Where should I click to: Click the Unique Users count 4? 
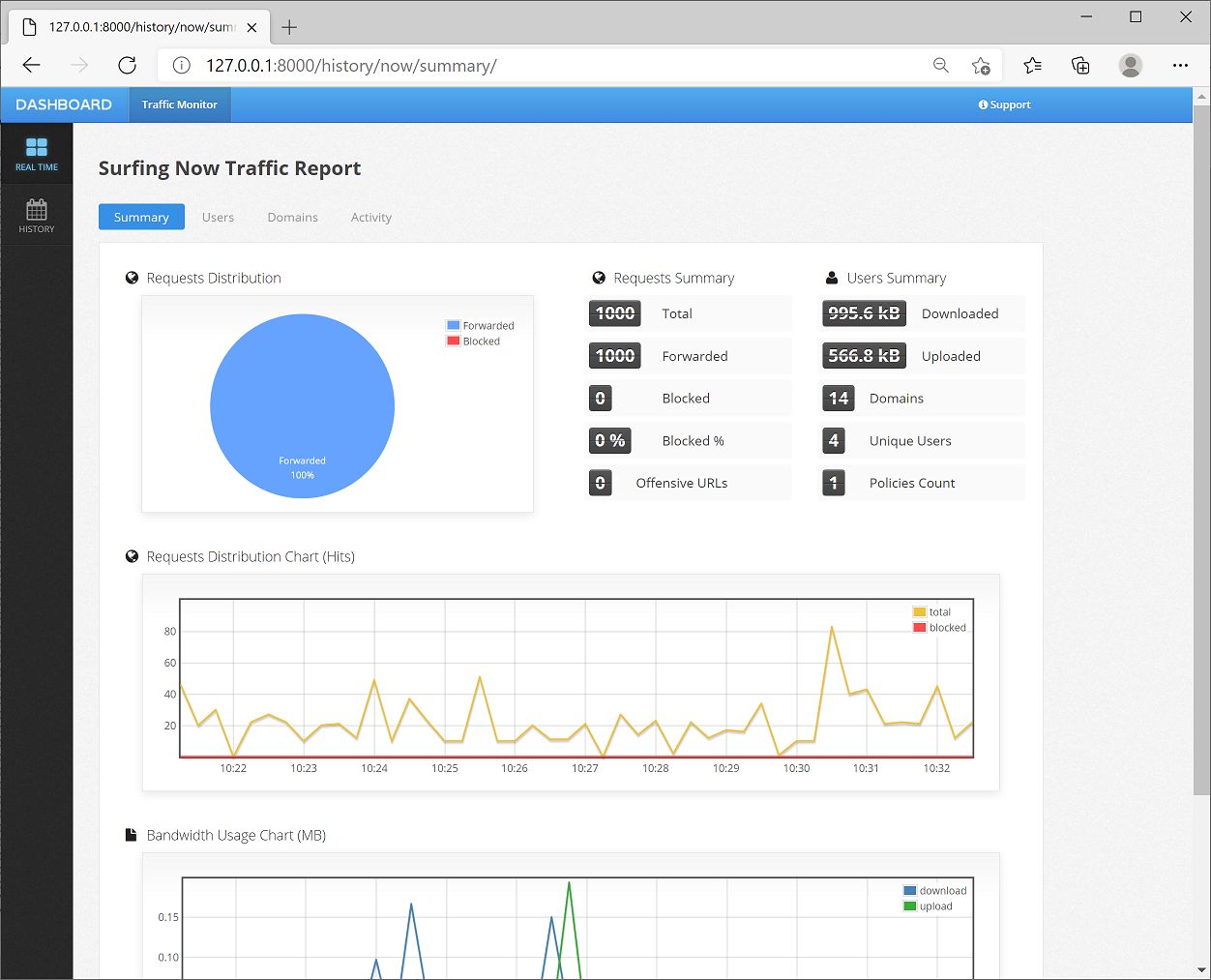(834, 440)
